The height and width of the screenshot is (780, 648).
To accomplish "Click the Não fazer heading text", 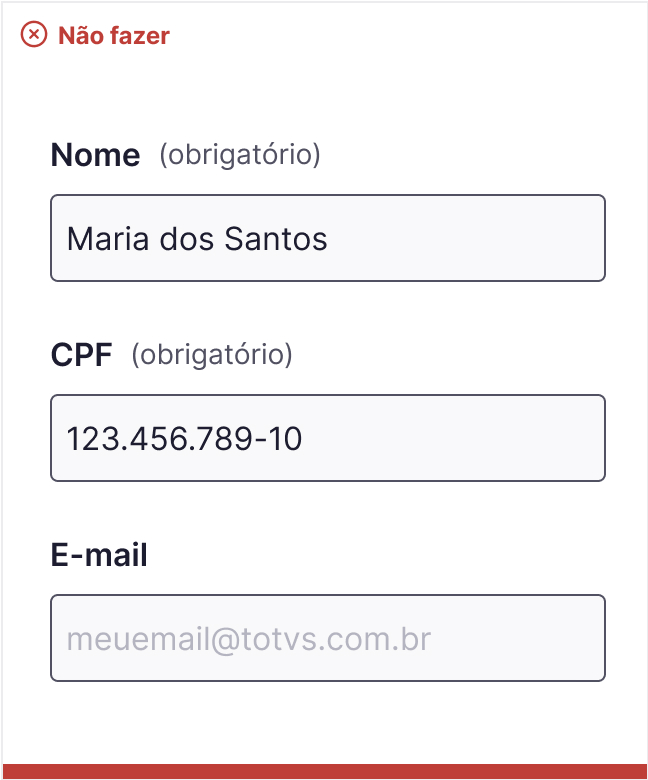I will coord(114,36).
